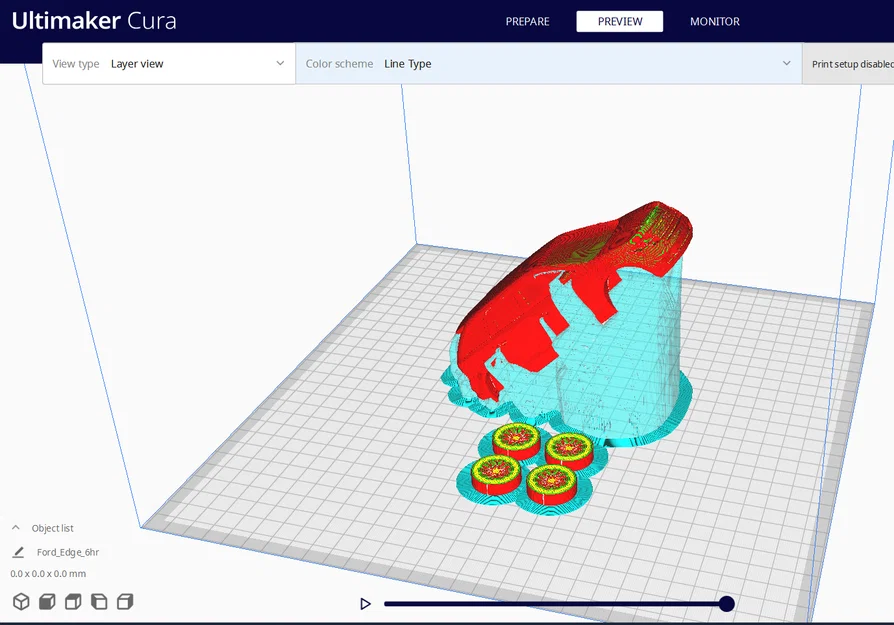Open the Color scheme Line Type dropdown
The width and height of the screenshot is (894, 625).
(x=548, y=64)
